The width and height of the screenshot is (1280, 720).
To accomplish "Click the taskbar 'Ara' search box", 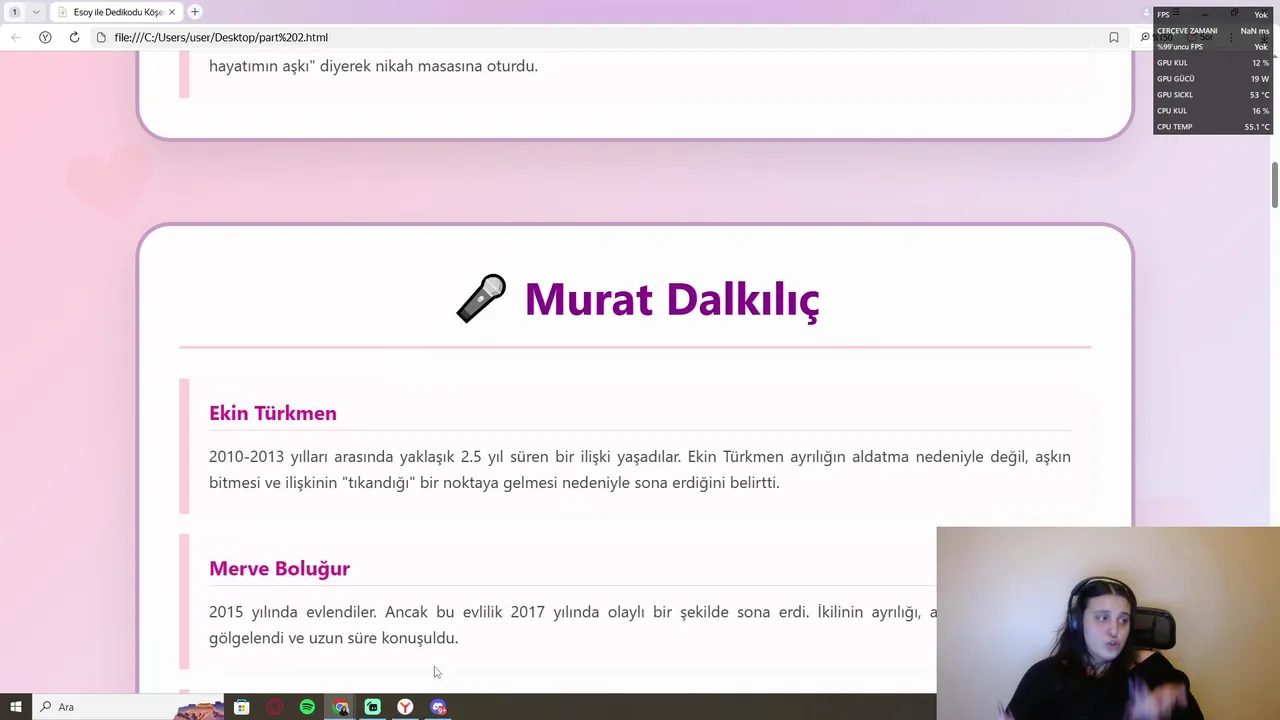I will tap(130, 707).
